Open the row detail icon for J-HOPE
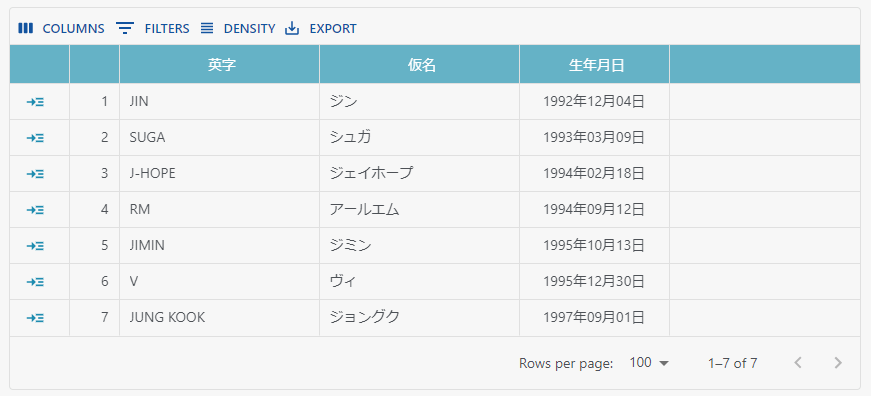 [36, 174]
